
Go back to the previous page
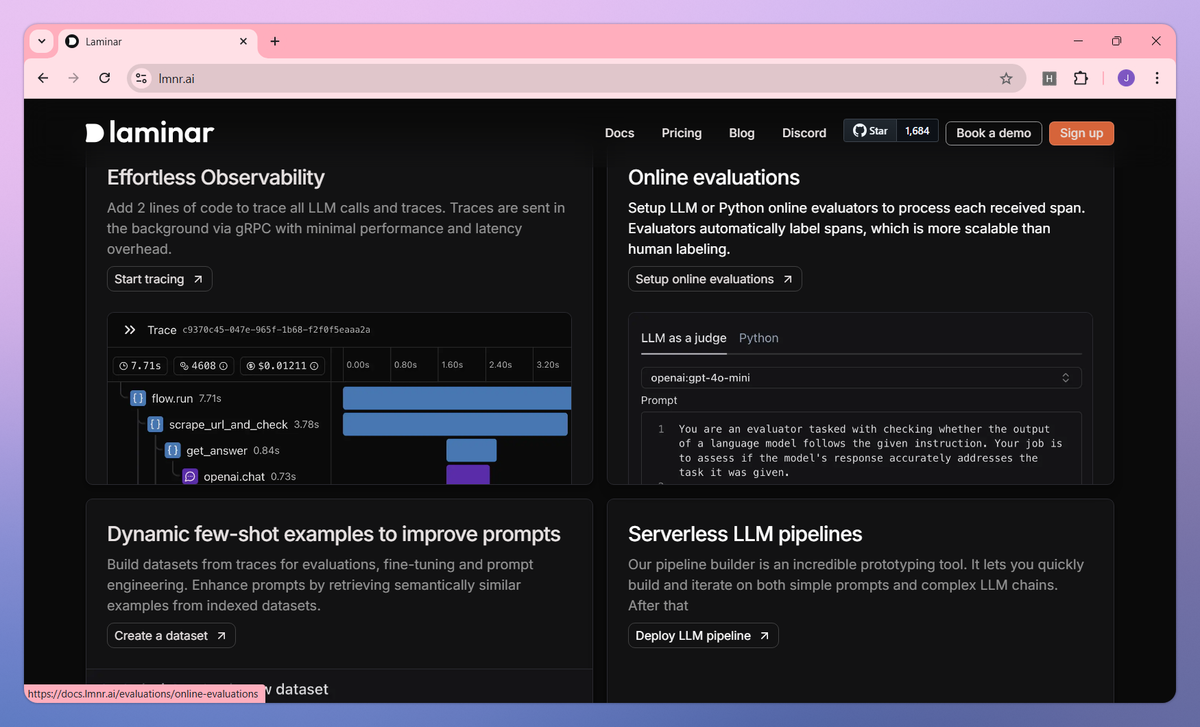coord(42,78)
